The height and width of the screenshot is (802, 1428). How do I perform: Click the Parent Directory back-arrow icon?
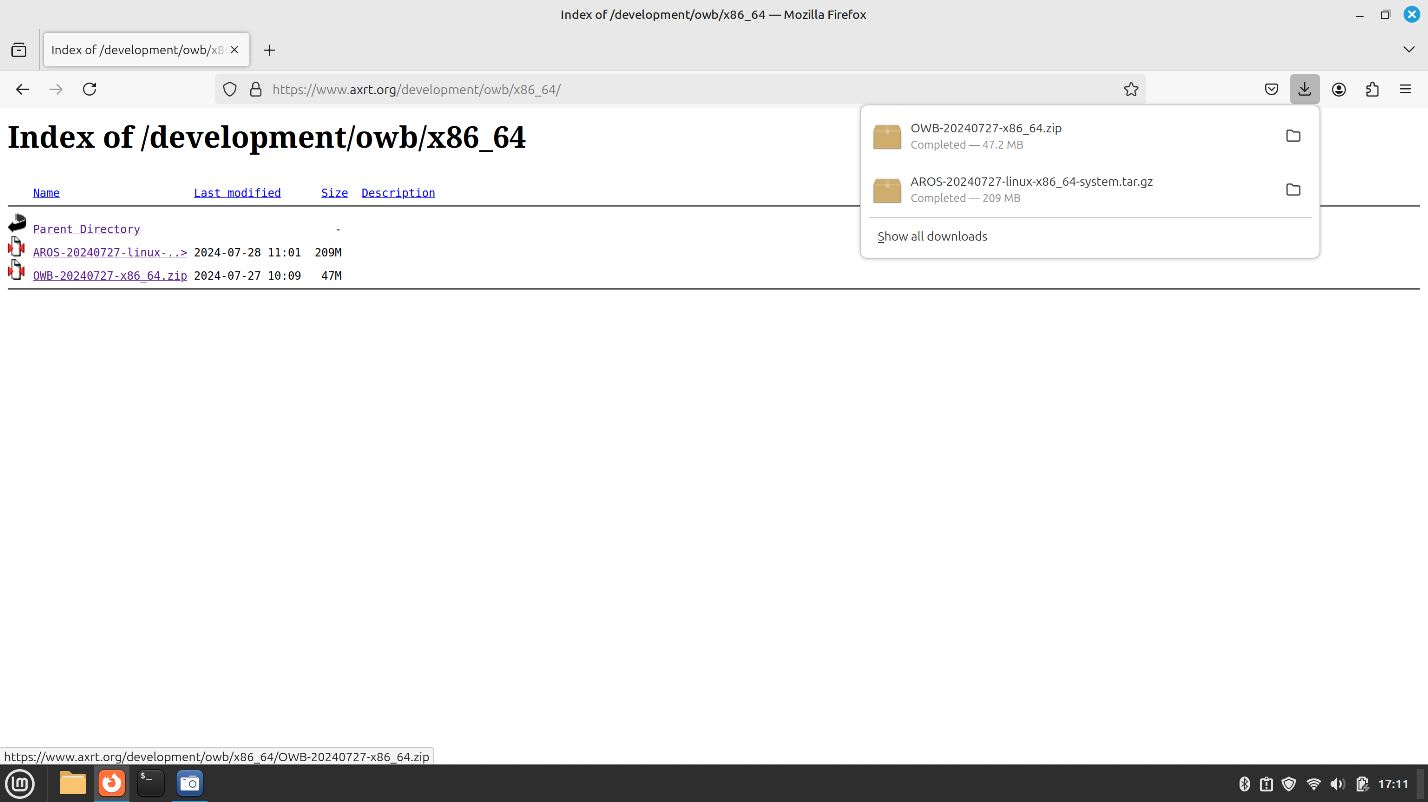[17, 224]
